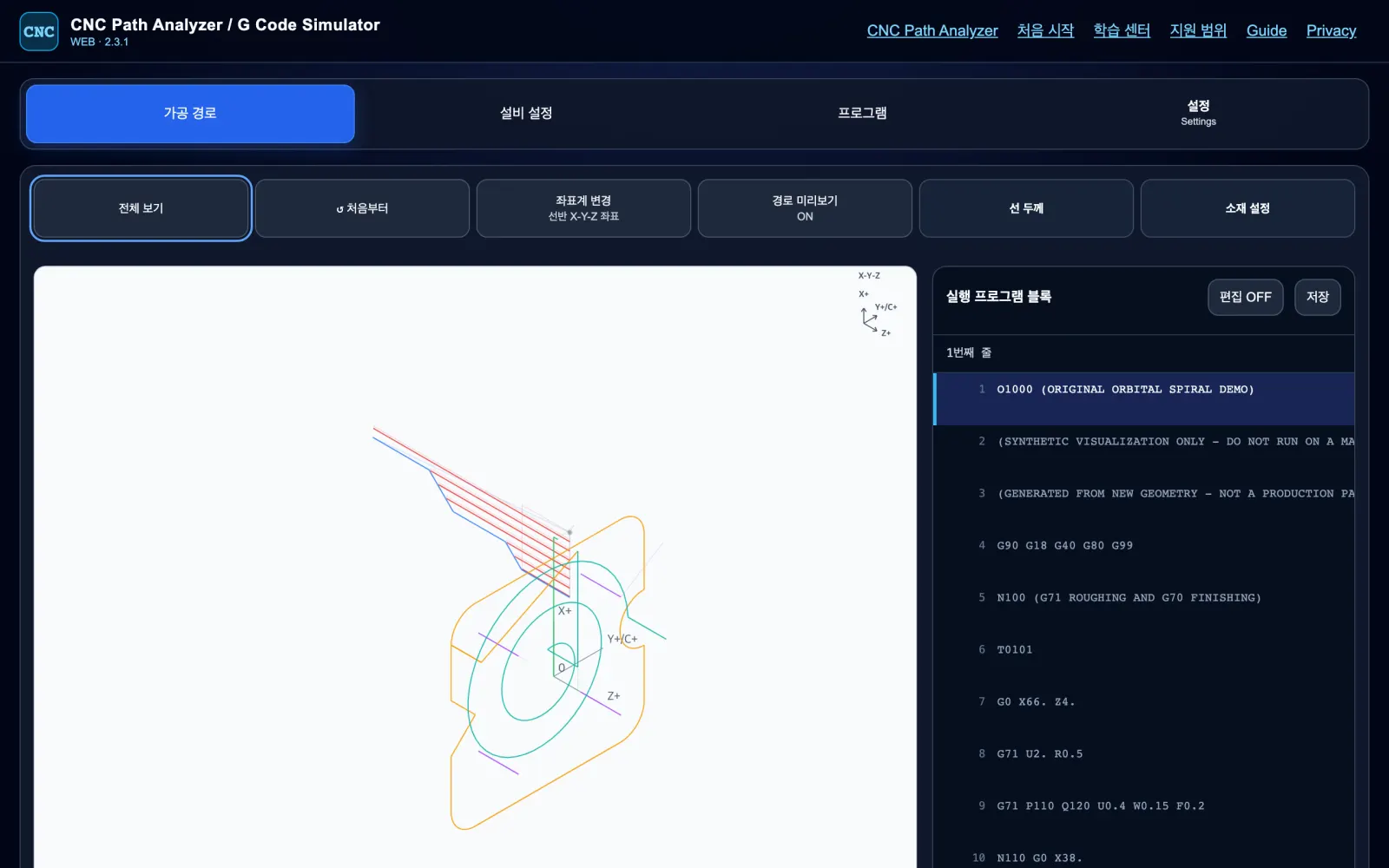The image size is (1389, 868).
Task: Open the 선 두께 option
Action: point(1026,208)
